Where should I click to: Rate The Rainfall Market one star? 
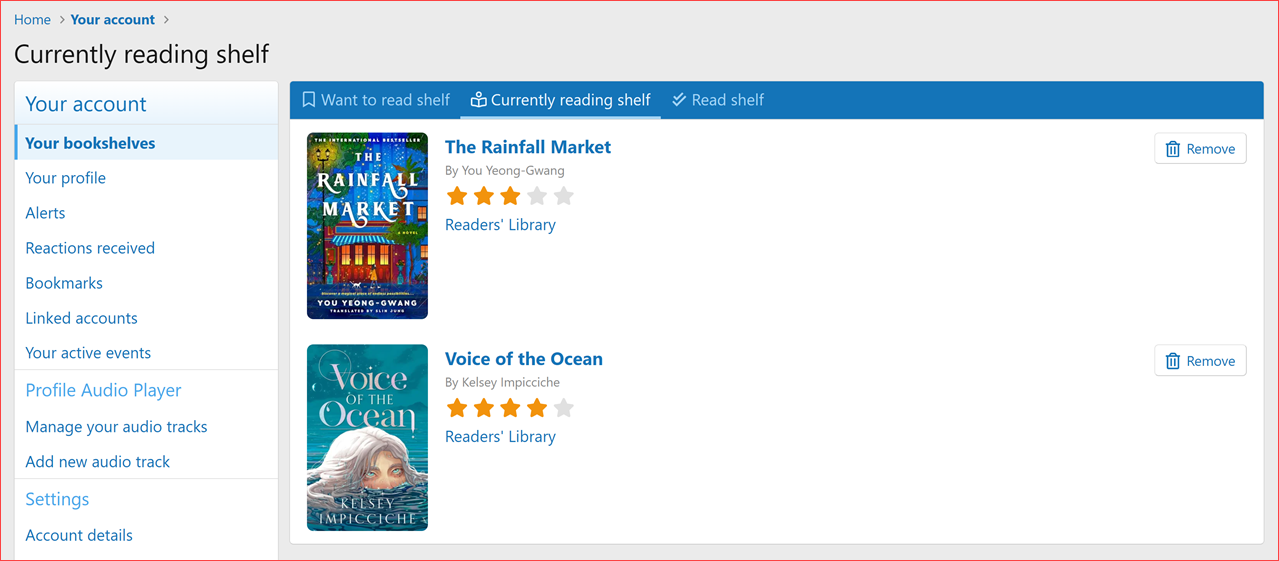pyautogui.click(x=457, y=196)
